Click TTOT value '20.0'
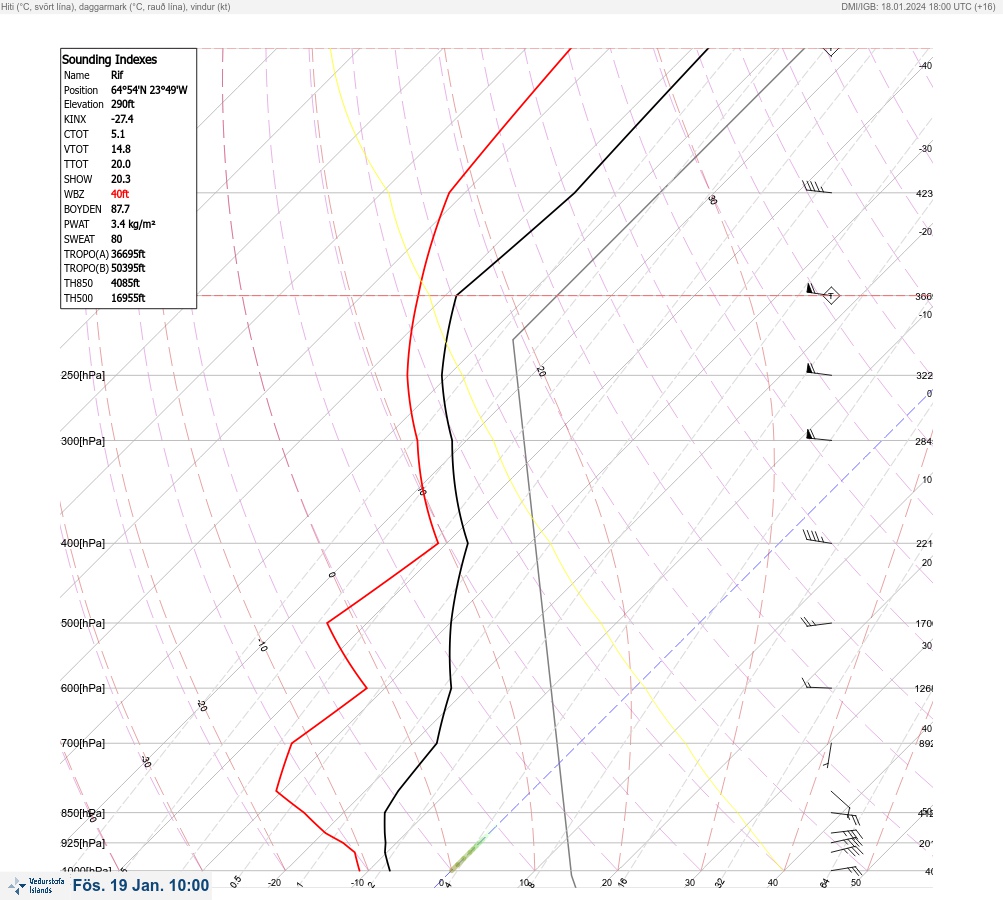The width and height of the screenshot is (1003, 900). click(x=121, y=164)
